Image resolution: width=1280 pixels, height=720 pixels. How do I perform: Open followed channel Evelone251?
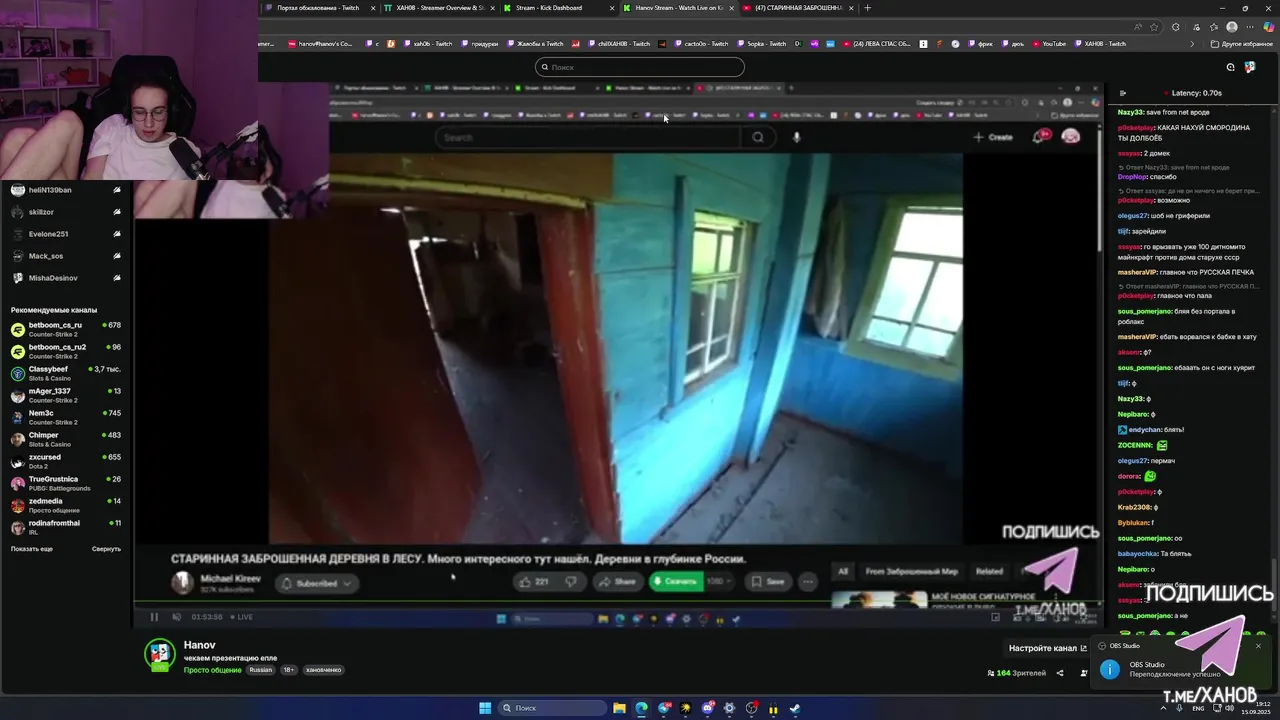pos(65,234)
